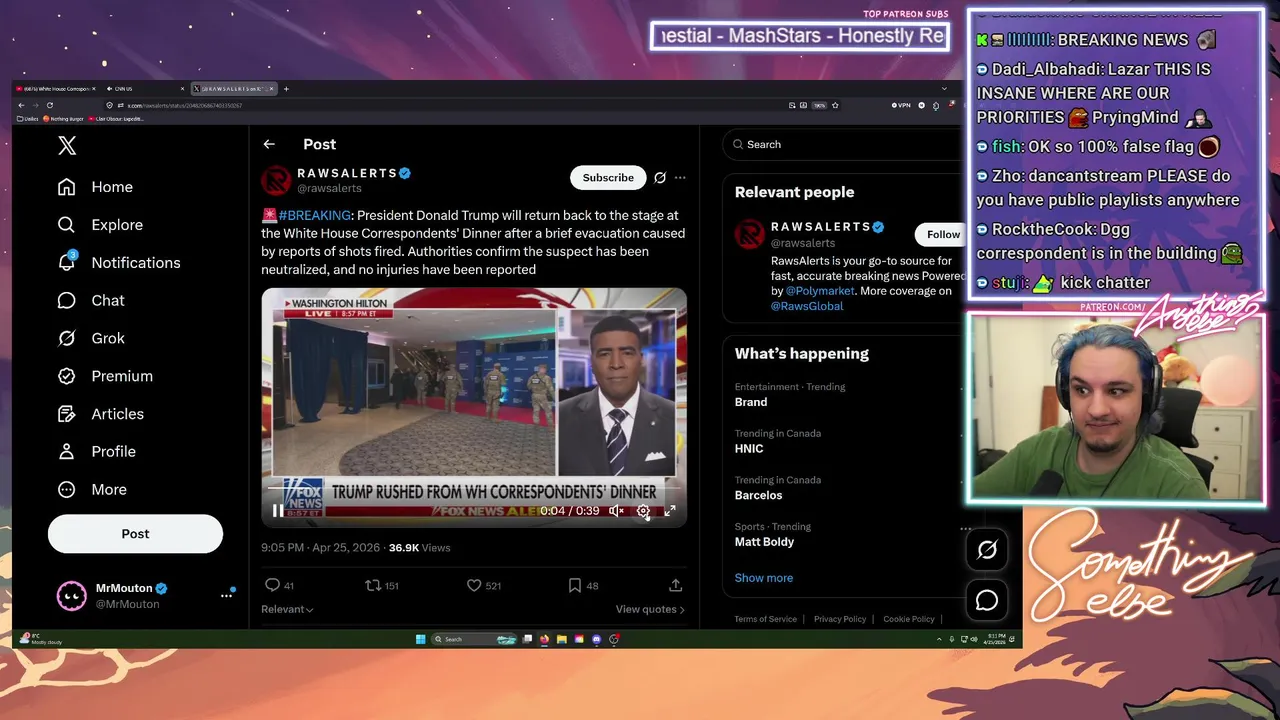The height and width of the screenshot is (720, 1280).
Task: Click Show more under What's happening
Action: point(763,578)
